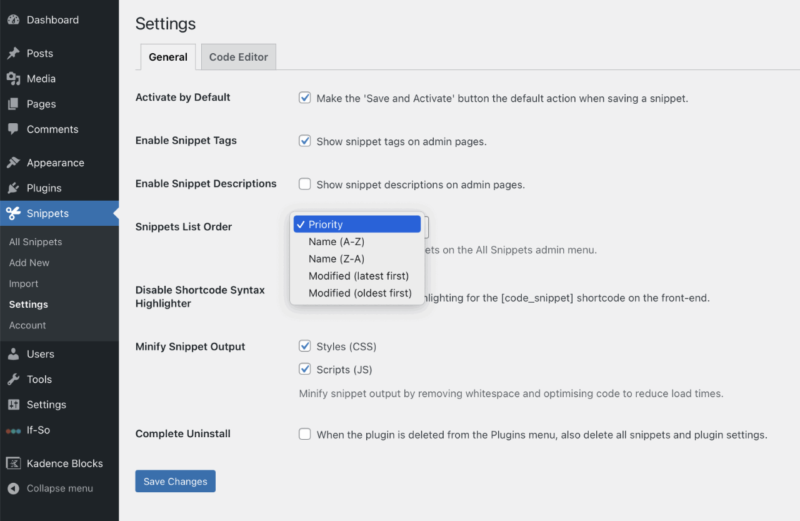Image resolution: width=800 pixels, height=521 pixels.
Task: Open Media via its sidebar icon
Action: (13, 79)
